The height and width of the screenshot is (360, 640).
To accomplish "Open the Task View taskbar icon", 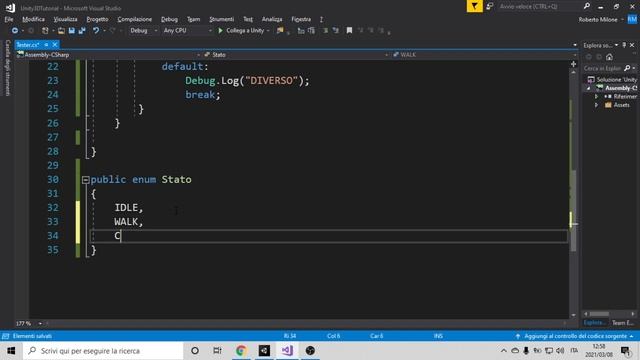I will [218, 351].
